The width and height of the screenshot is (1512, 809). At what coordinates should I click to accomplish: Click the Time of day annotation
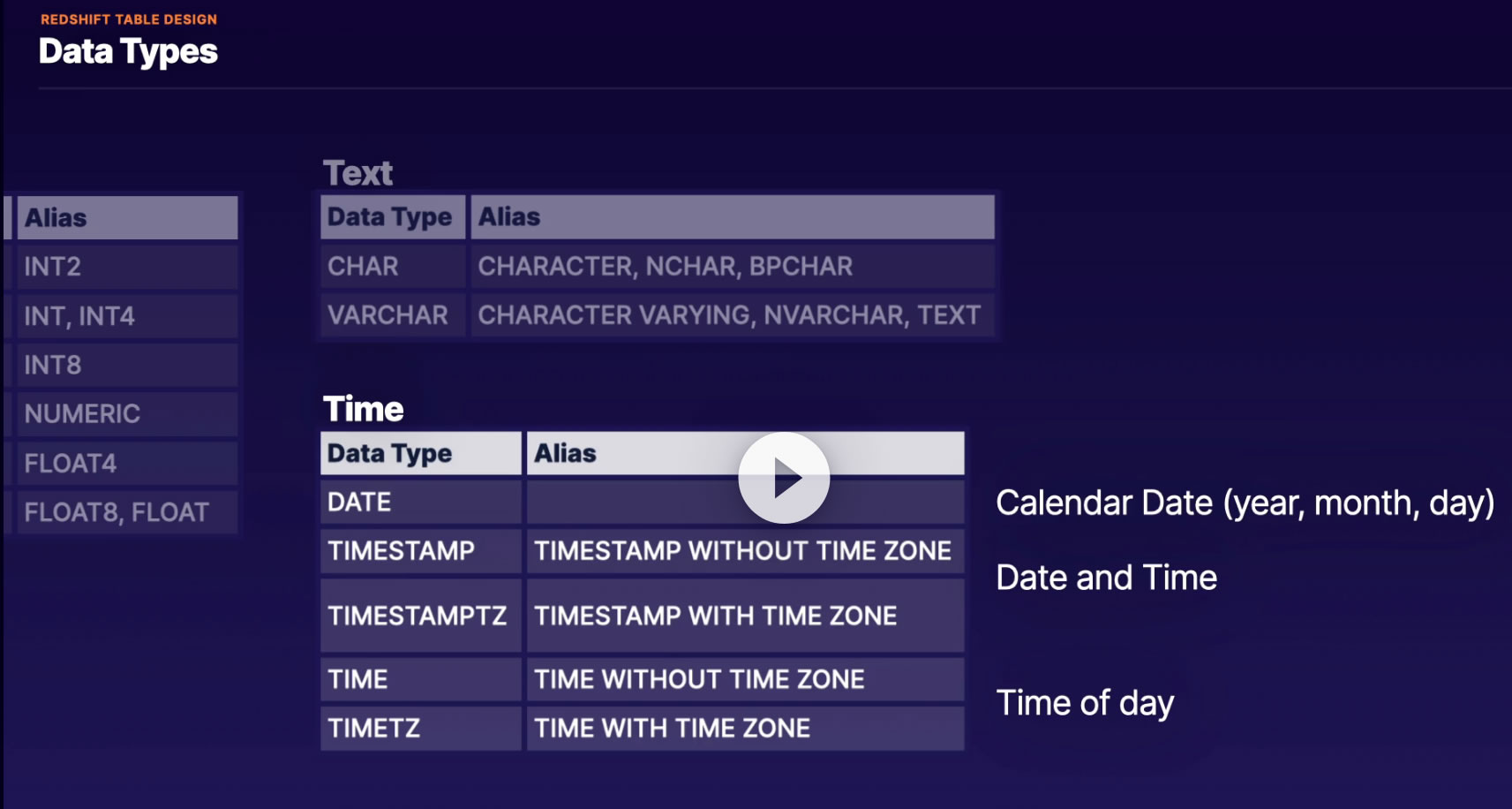coord(1085,703)
